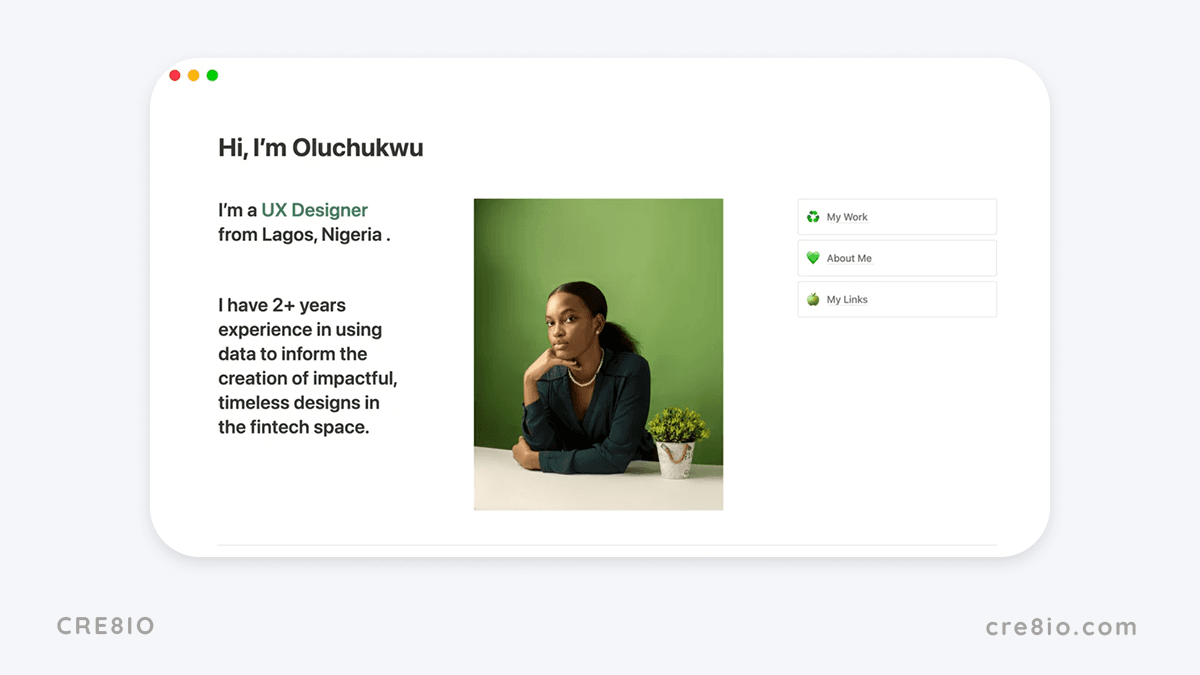This screenshot has width=1200, height=675.
Task: Click the recycle icon beside My Work
Action: coord(813,216)
